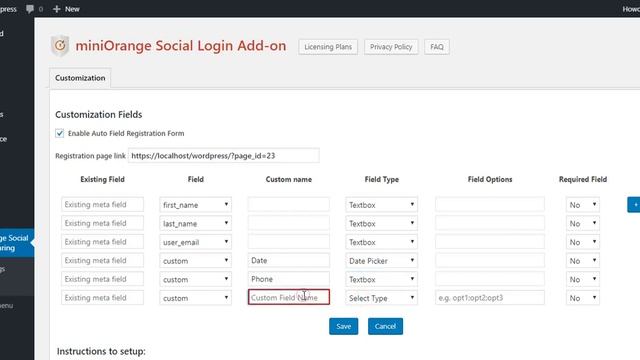This screenshot has height=360, width=640.
Task: Click the Field Type column header
Action: pos(382,179)
